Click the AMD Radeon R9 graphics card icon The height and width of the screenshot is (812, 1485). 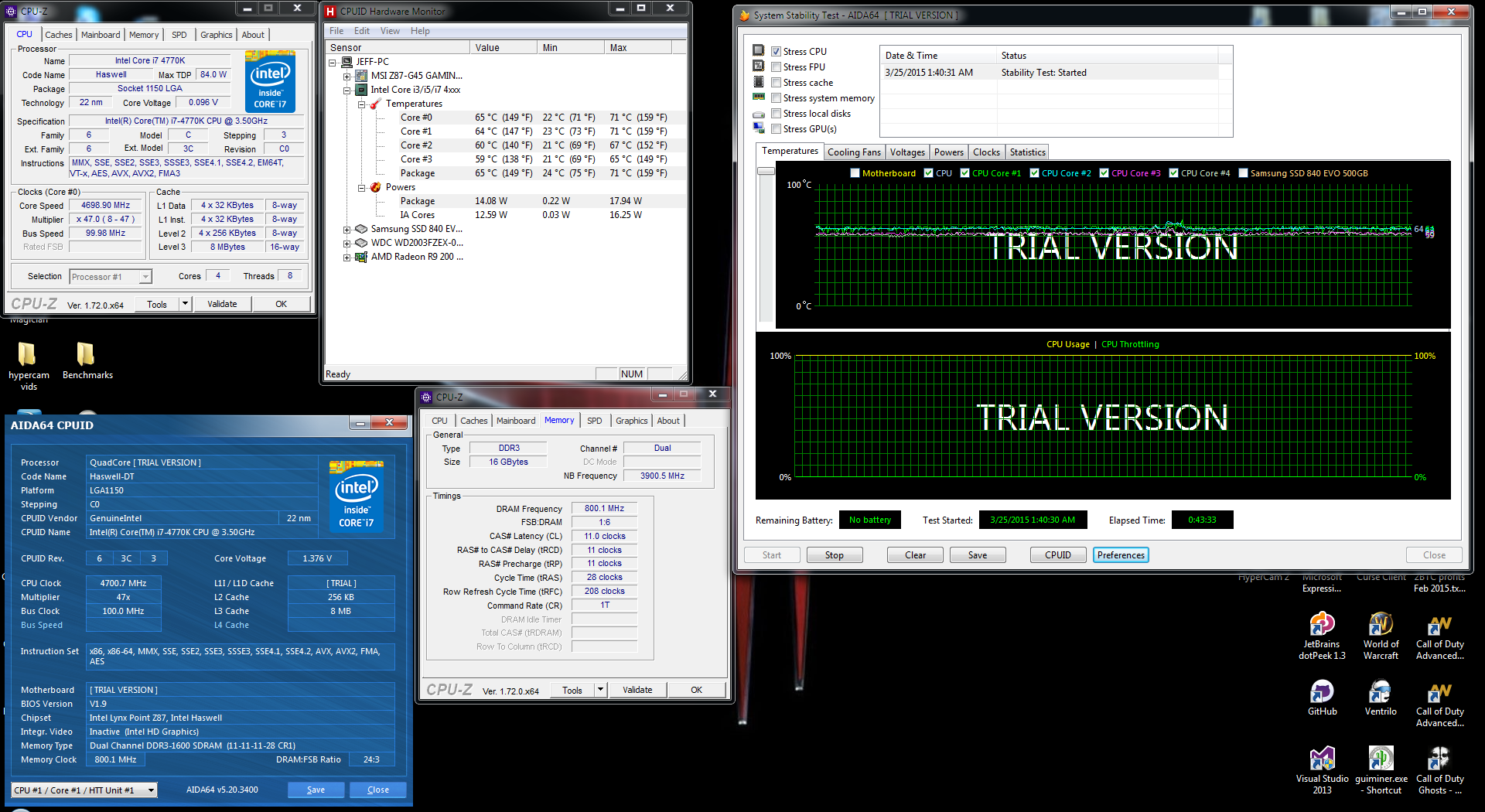click(x=361, y=257)
